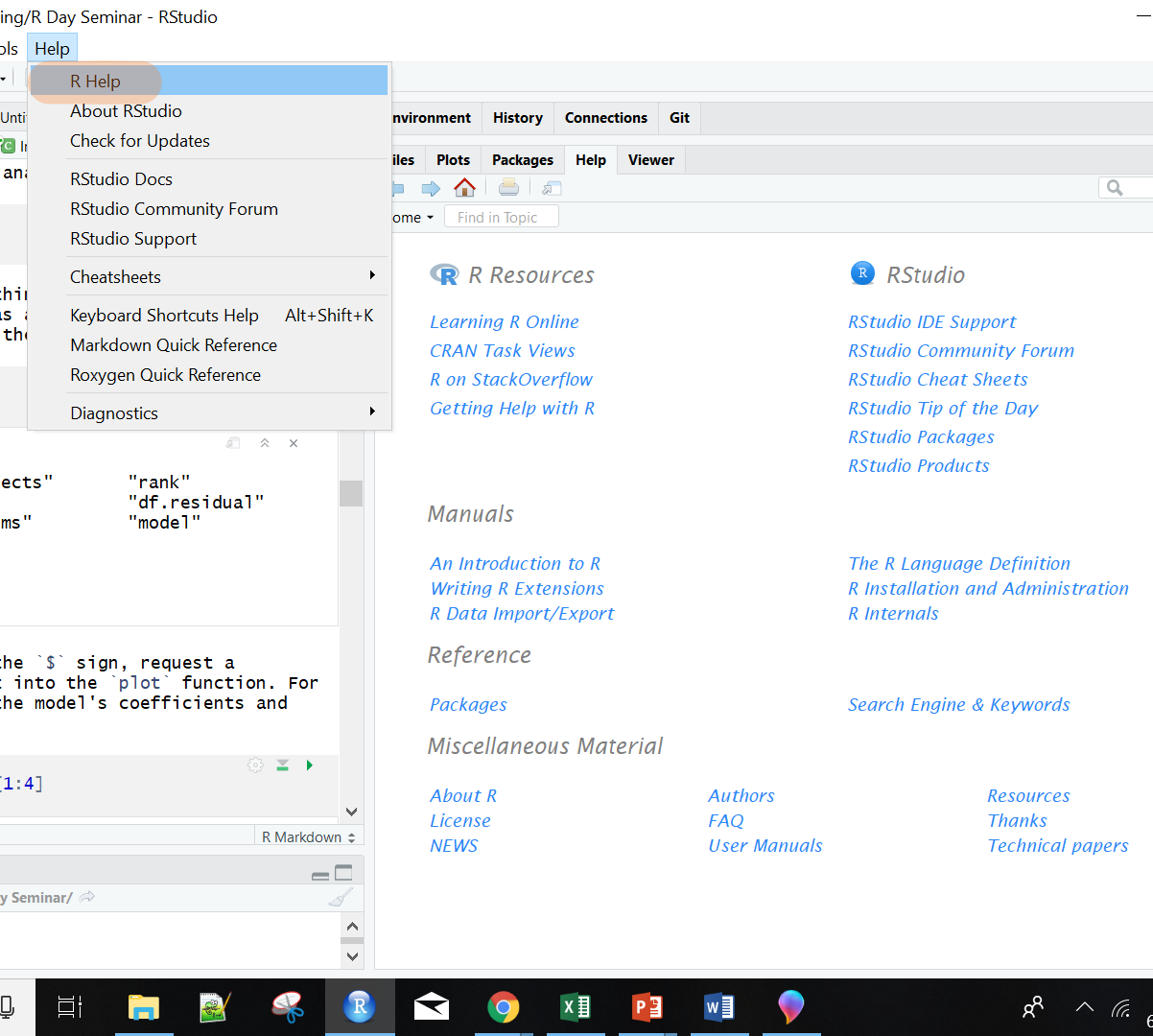This screenshot has width=1153, height=1036.
Task: Run the current code chunk
Action: coord(309,765)
